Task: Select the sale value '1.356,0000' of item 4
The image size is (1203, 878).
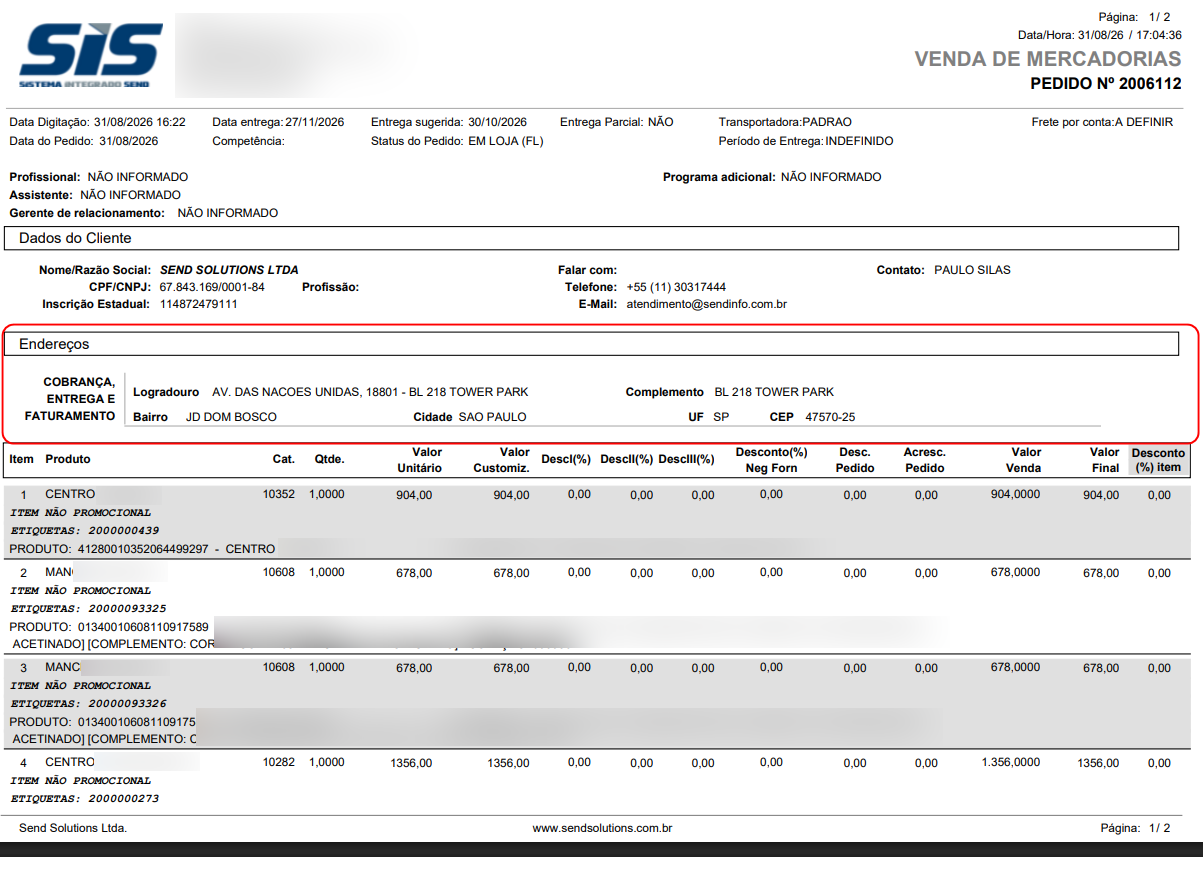Action: coord(1011,762)
